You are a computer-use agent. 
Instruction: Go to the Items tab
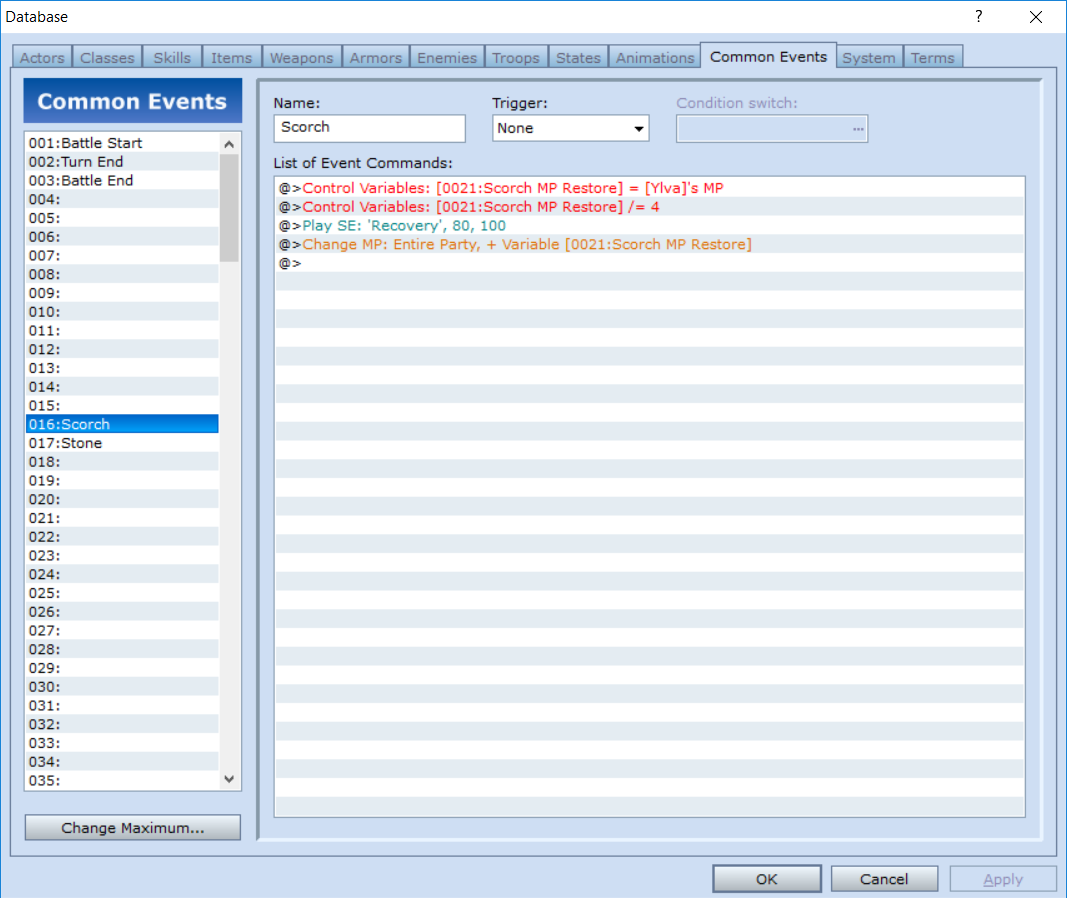(231, 58)
